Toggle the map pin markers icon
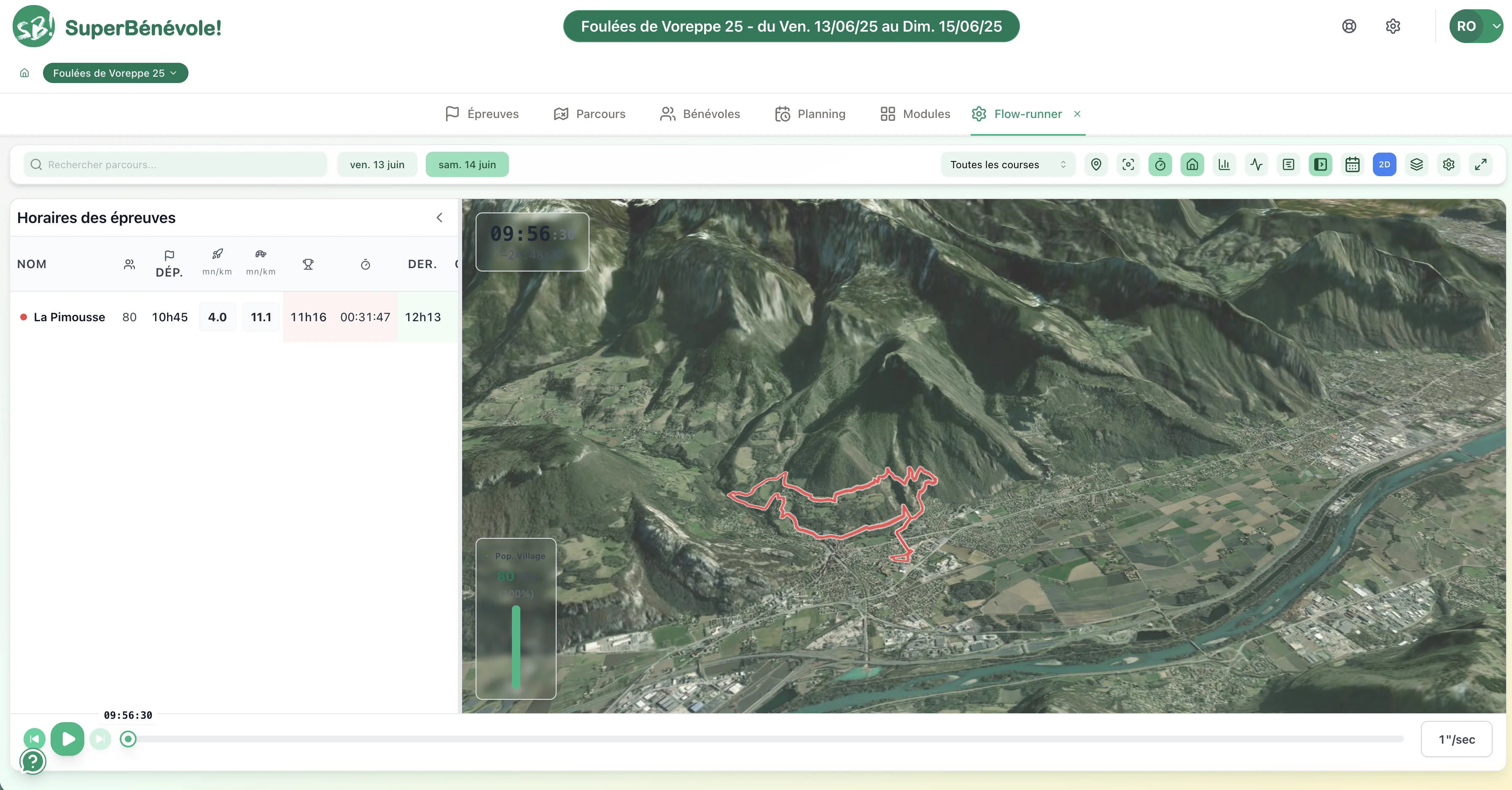This screenshot has width=1512, height=790. (1096, 164)
